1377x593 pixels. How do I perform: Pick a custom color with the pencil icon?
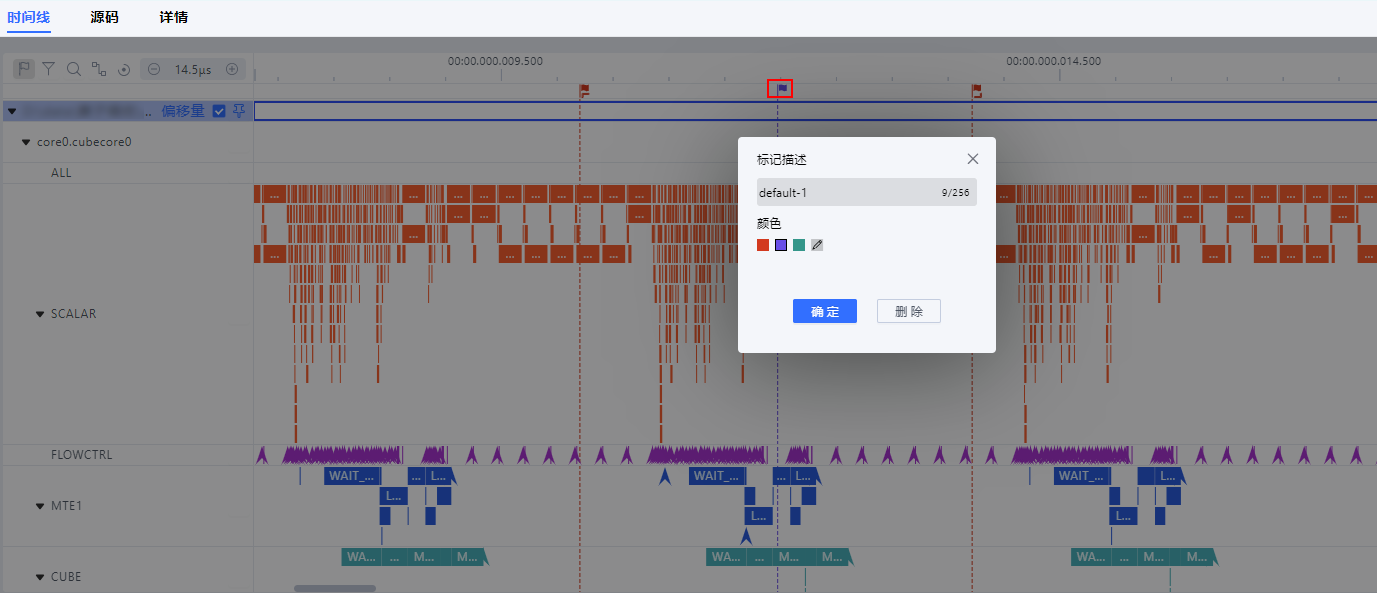click(x=817, y=245)
